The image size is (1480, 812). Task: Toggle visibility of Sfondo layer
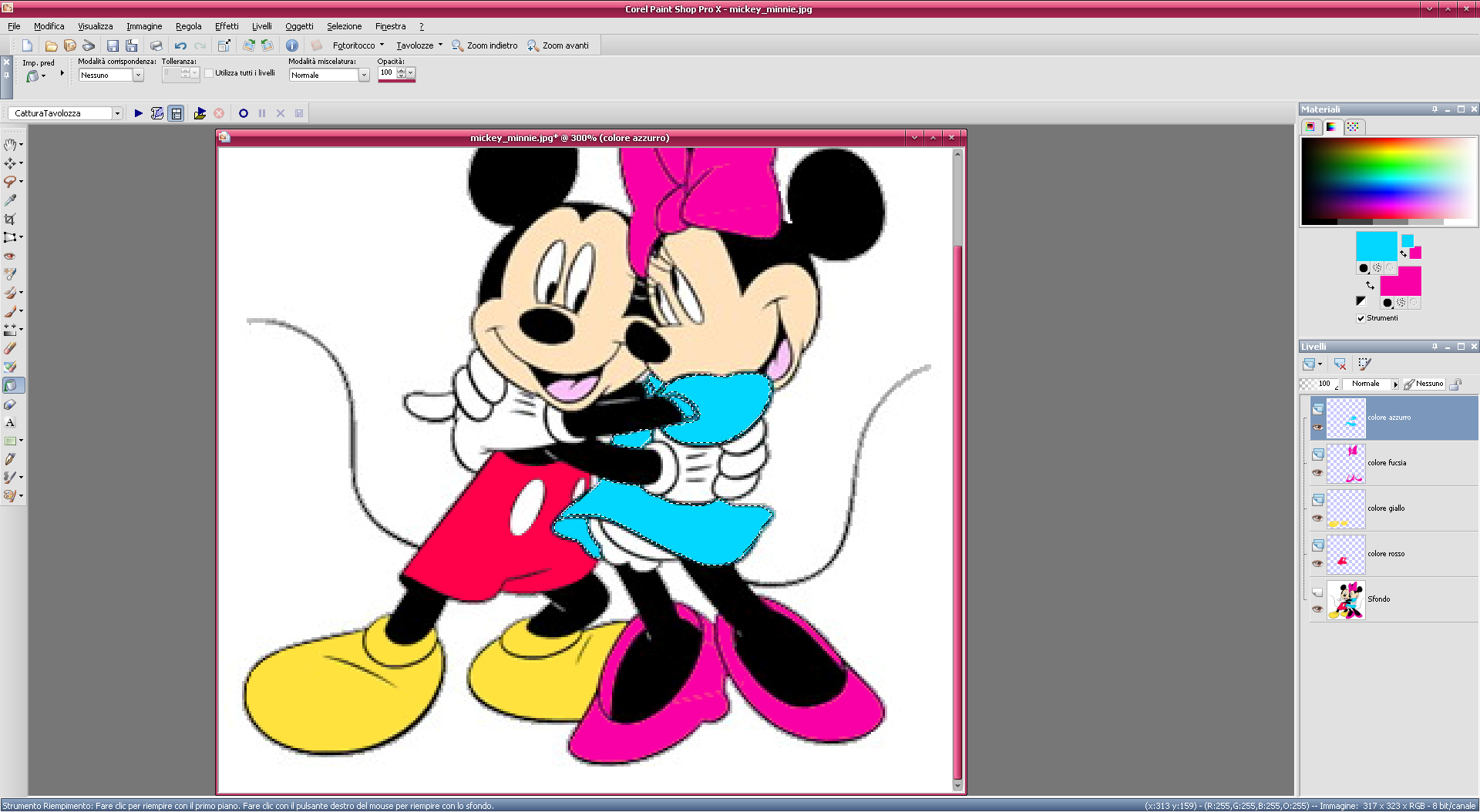point(1317,609)
